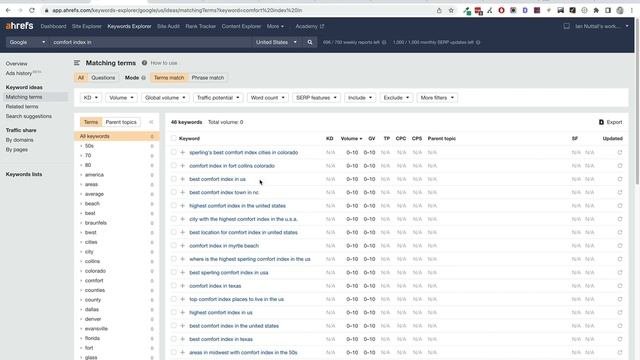Open the Exclude filter dropdown
Image resolution: width=640 pixels, height=360 pixels.
click(396, 98)
